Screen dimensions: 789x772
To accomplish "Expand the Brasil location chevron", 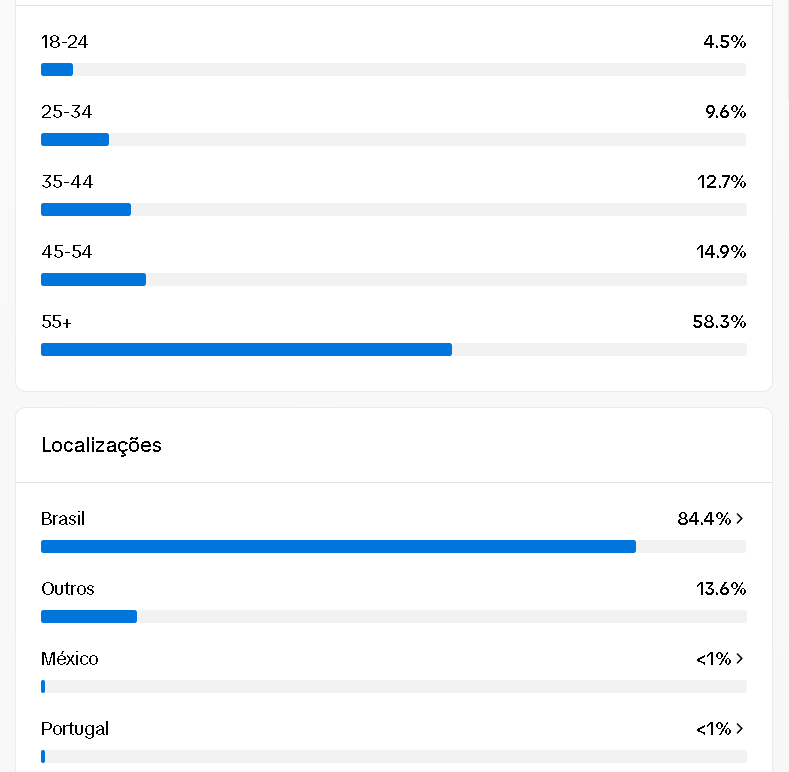I will (740, 519).
